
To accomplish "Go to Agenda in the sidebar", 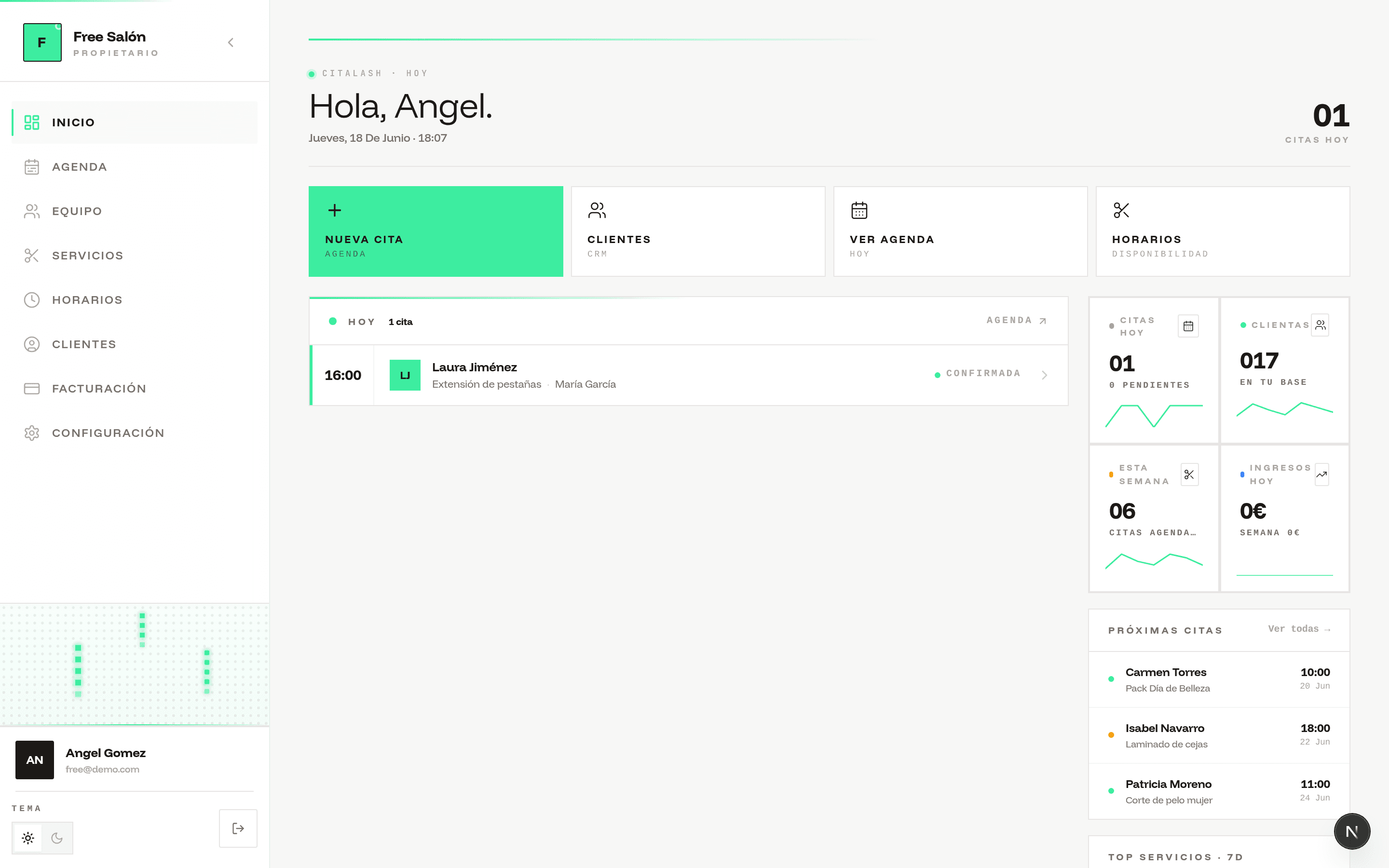I will point(134,167).
